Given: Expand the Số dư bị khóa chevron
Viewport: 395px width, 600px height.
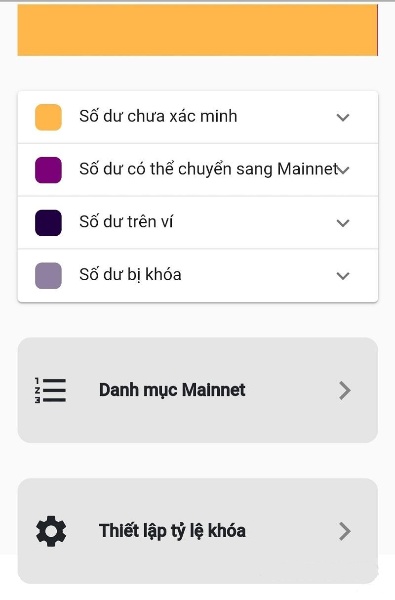Looking at the screenshot, I should pos(343,276).
